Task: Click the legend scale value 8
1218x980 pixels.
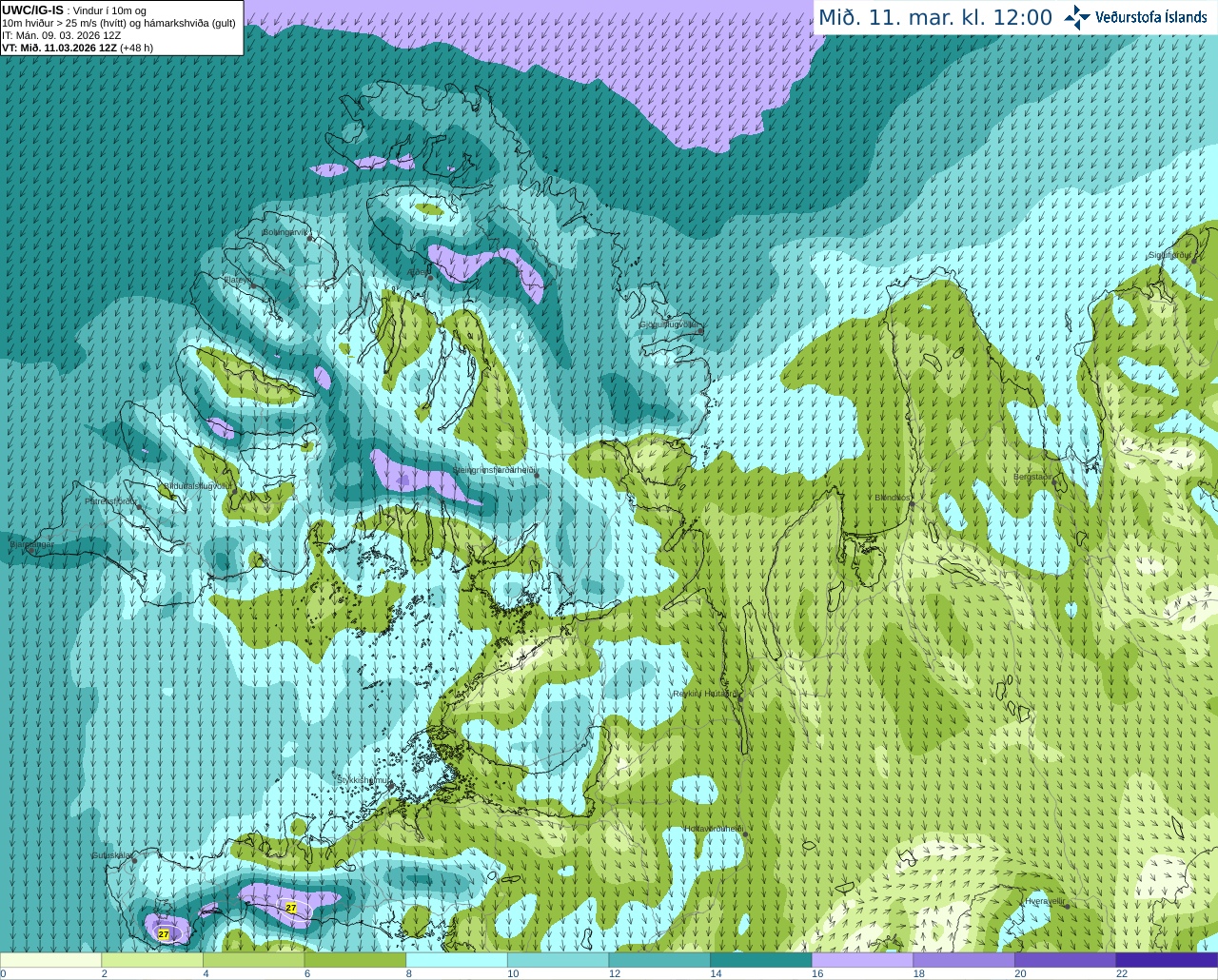Action: (408, 973)
